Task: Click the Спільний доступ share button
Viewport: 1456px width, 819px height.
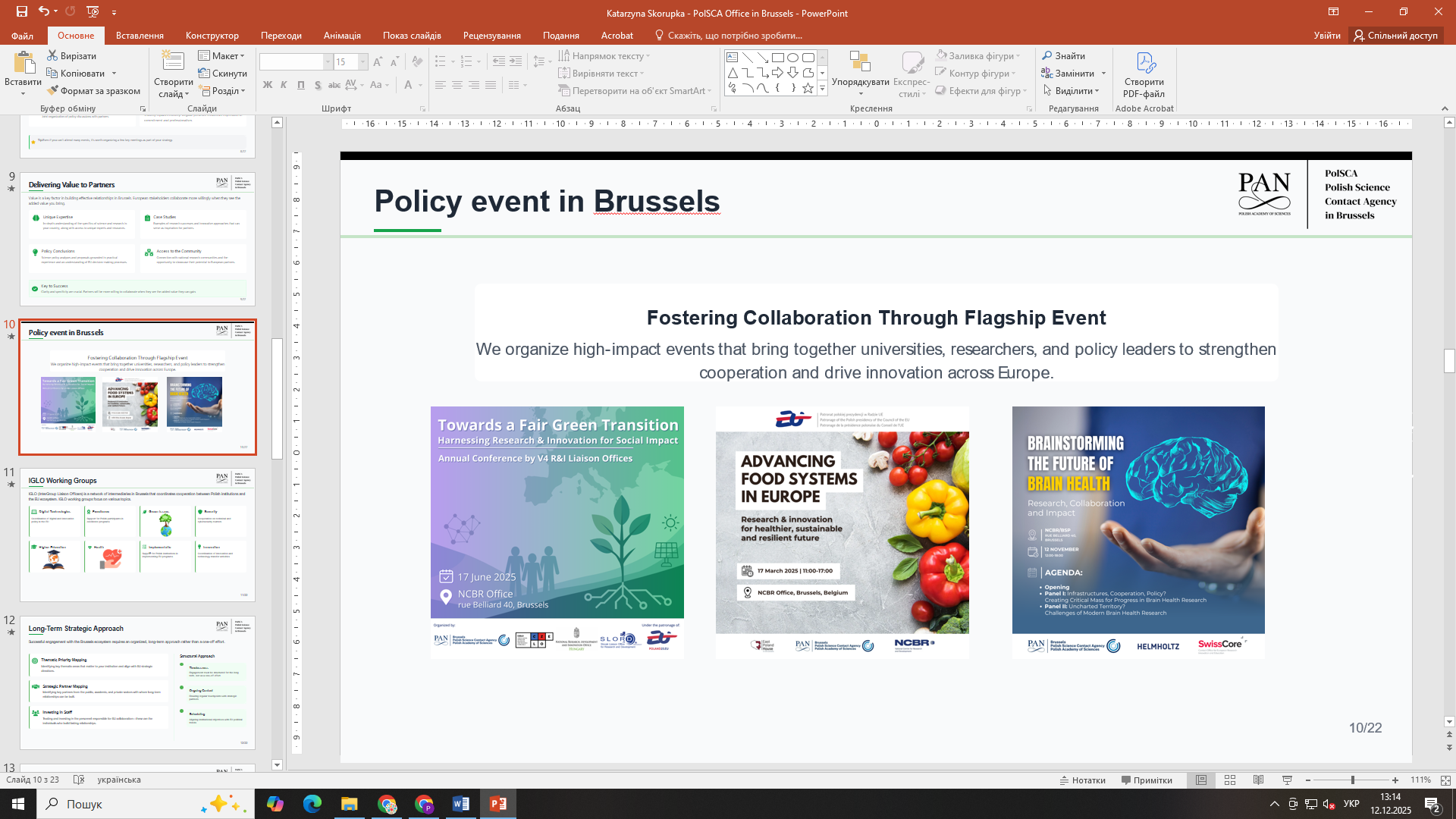Action: point(1397,36)
